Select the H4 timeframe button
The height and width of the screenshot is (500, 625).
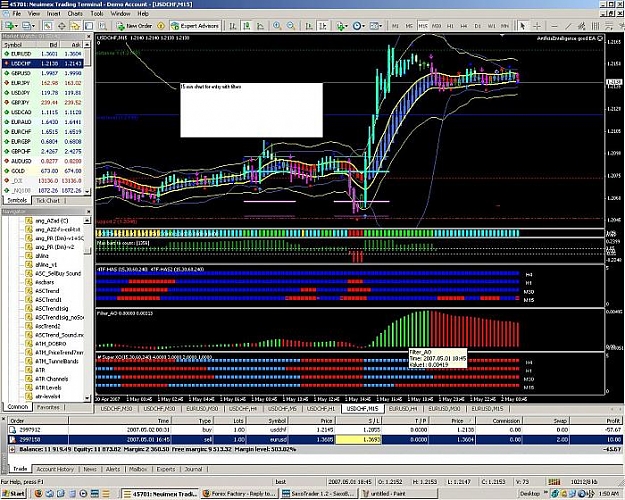pyautogui.click(x=464, y=26)
